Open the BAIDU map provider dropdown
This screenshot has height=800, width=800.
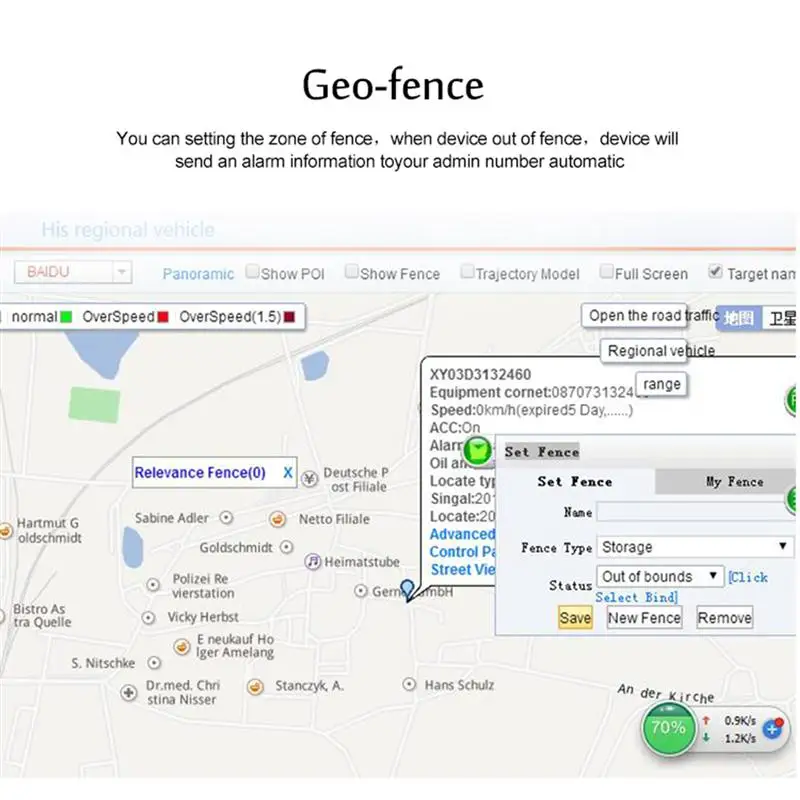tap(73, 272)
